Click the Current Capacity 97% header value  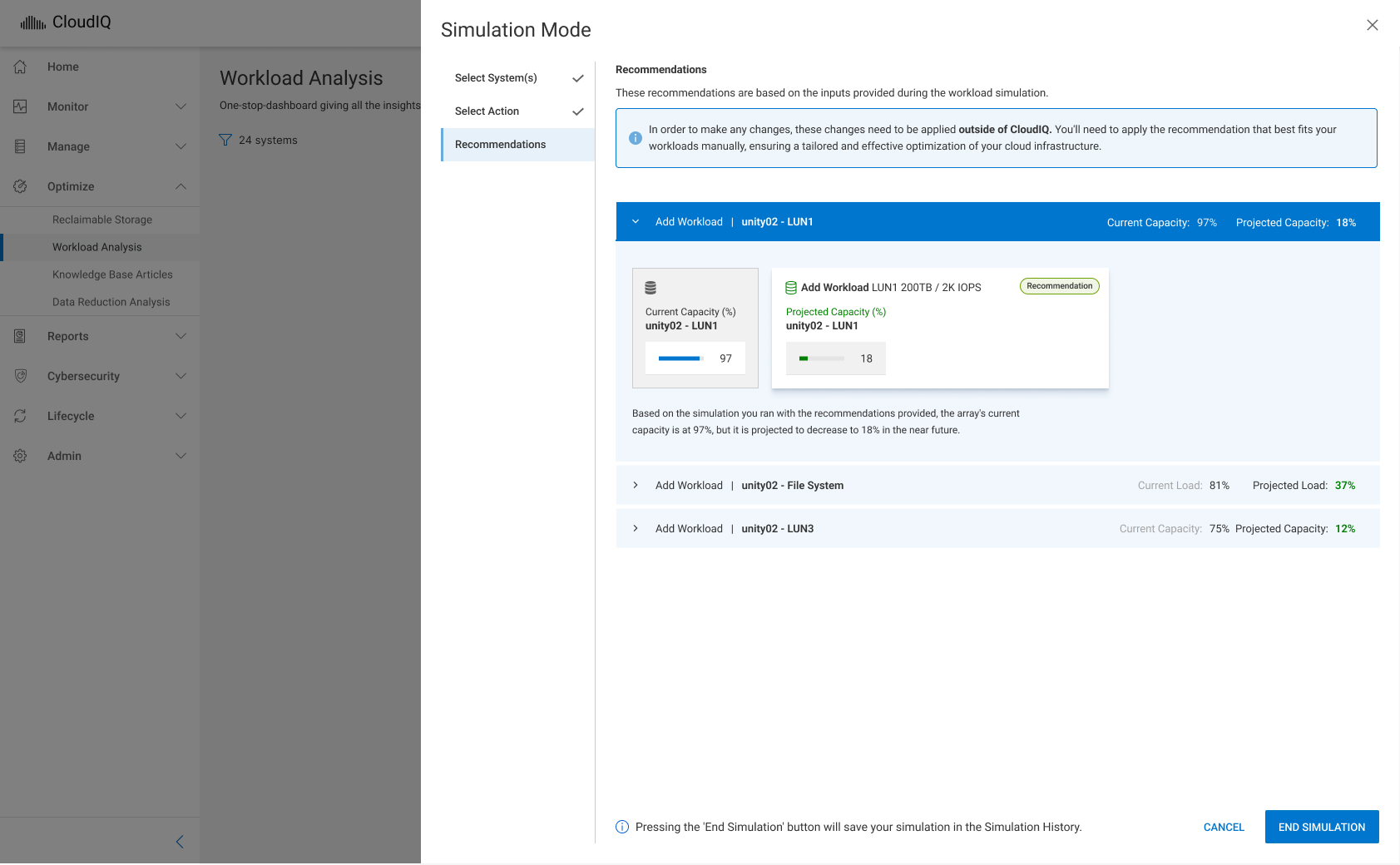(1207, 223)
